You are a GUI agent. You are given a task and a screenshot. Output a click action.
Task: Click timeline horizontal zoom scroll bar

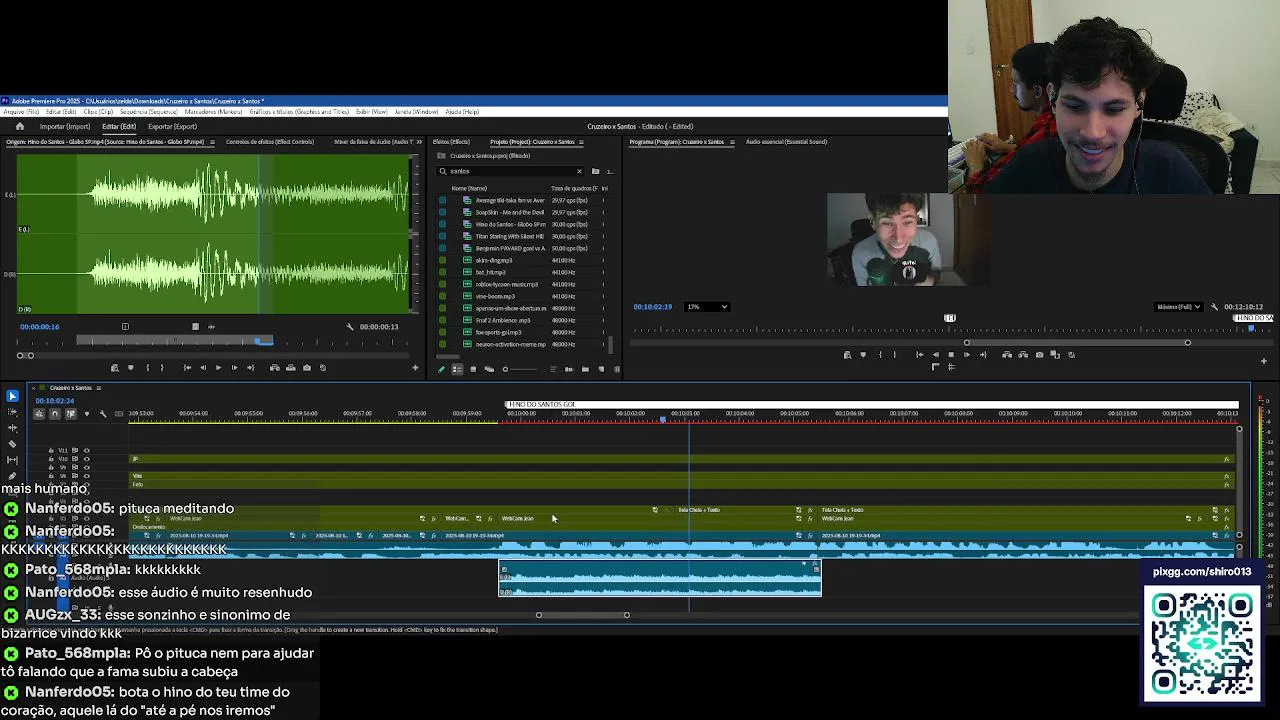point(583,615)
